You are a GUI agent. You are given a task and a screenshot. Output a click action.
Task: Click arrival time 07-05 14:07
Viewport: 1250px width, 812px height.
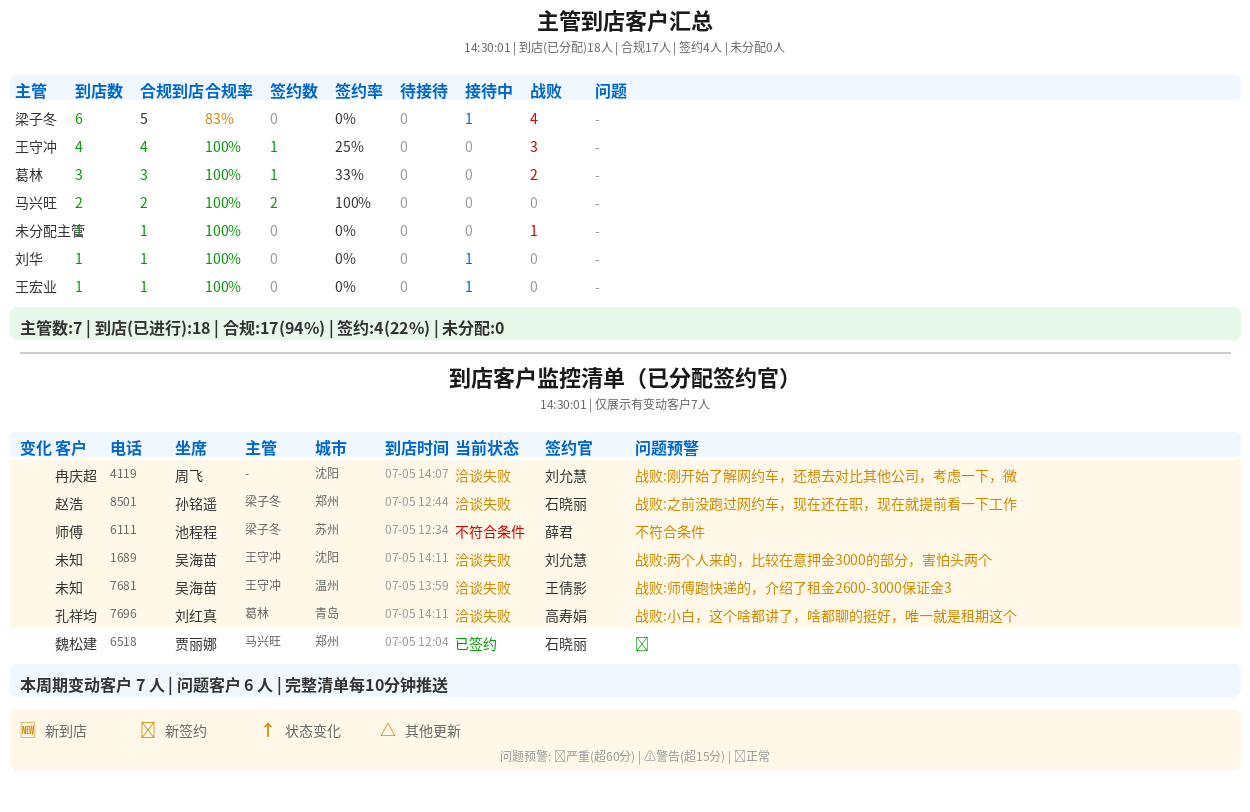417,473
